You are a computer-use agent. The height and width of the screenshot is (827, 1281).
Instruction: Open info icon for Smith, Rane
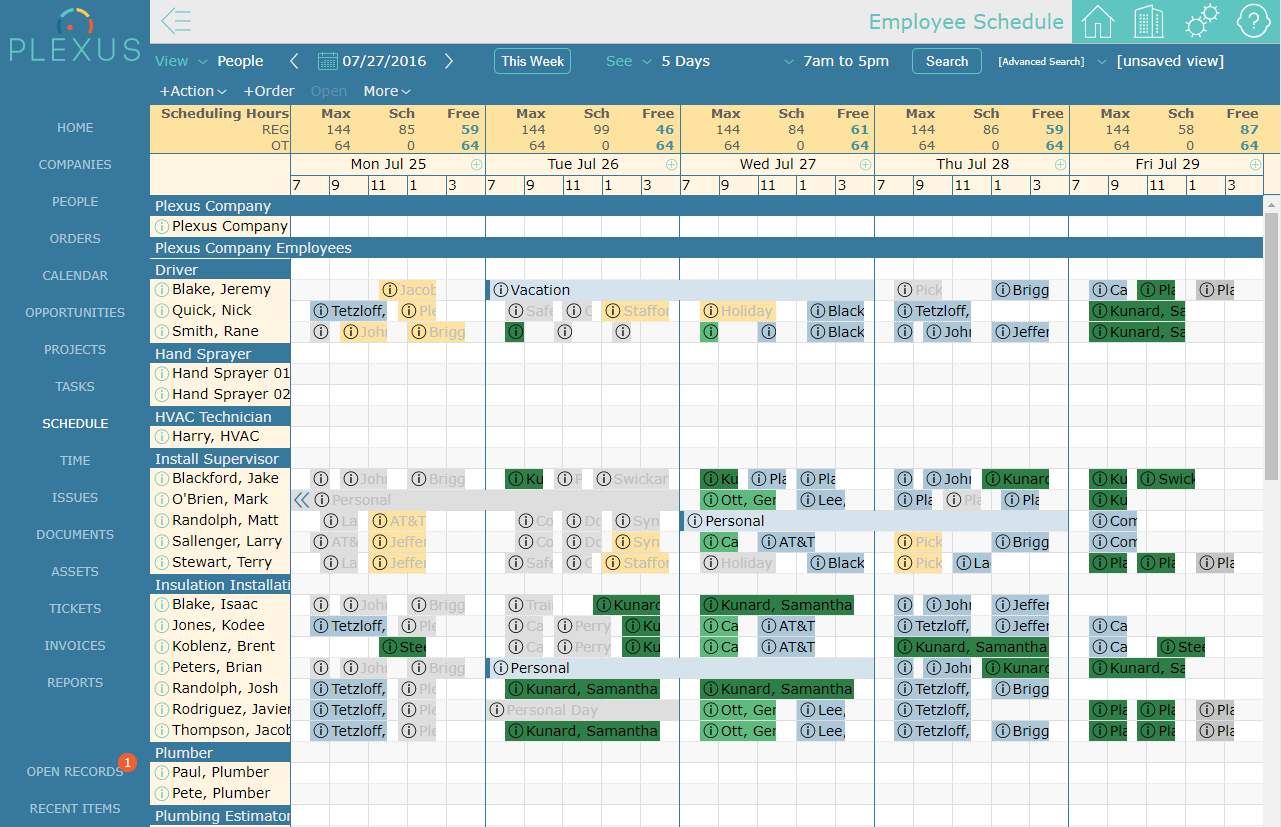click(162, 331)
